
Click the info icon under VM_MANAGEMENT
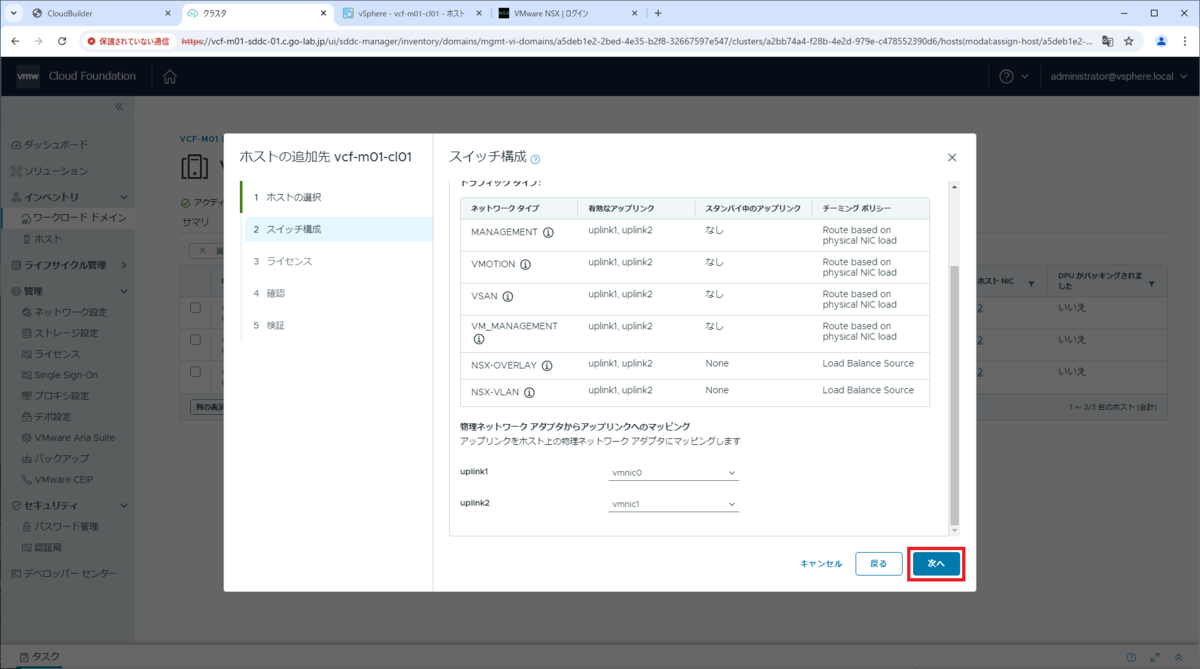pyautogui.click(x=478, y=339)
